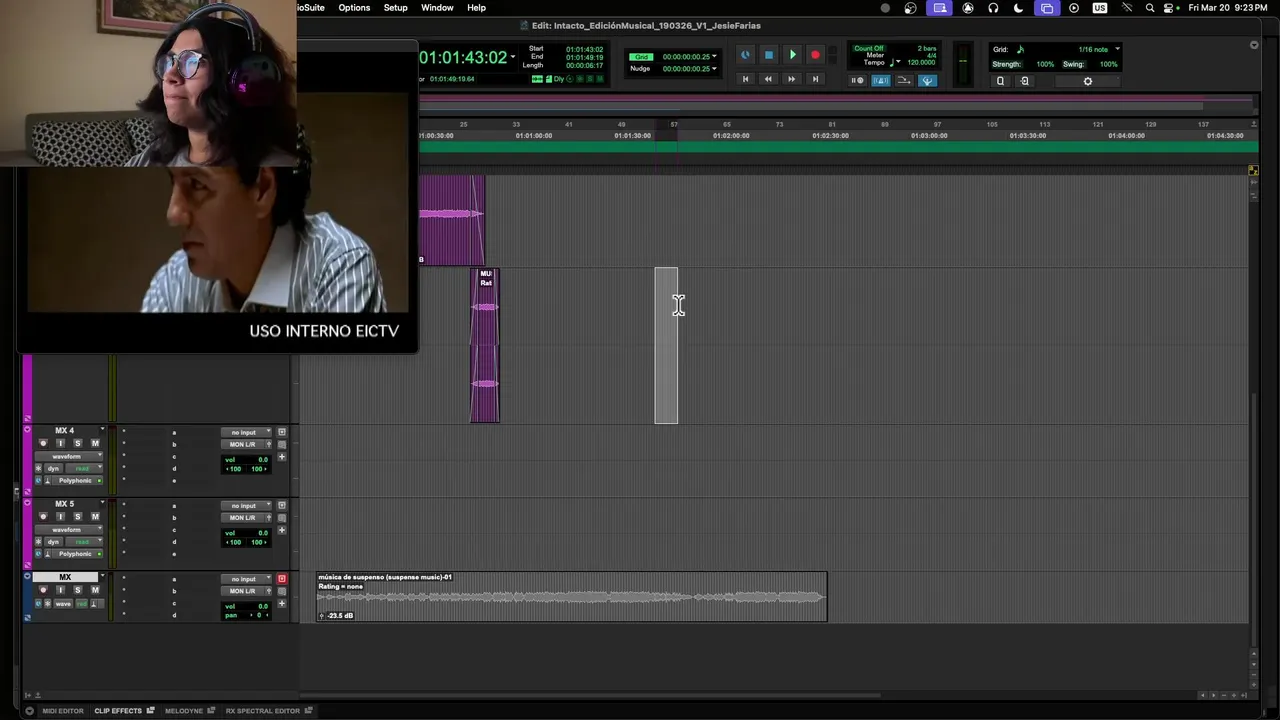Open the Nudge value dropdown
The image size is (1280, 720).
pyautogui.click(x=714, y=68)
